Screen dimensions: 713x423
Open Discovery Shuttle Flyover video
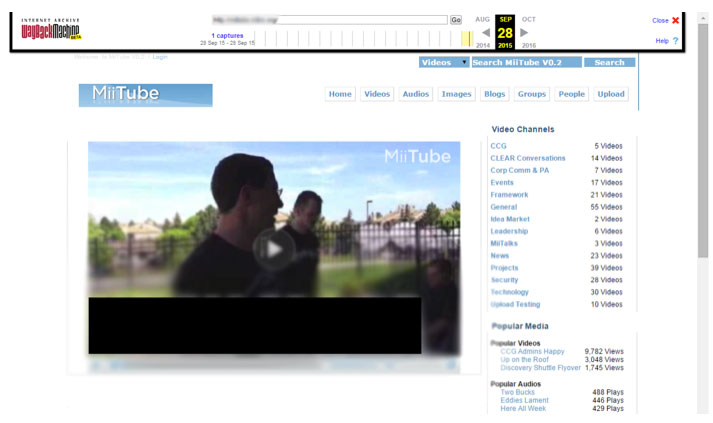(x=541, y=368)
